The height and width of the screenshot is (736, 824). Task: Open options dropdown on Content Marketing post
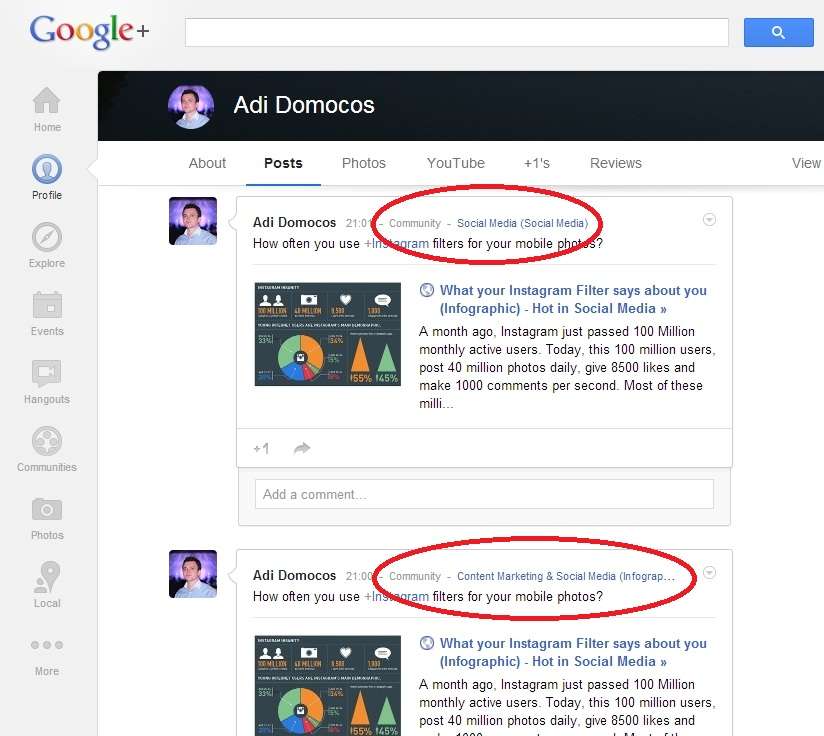coord(709,573)
